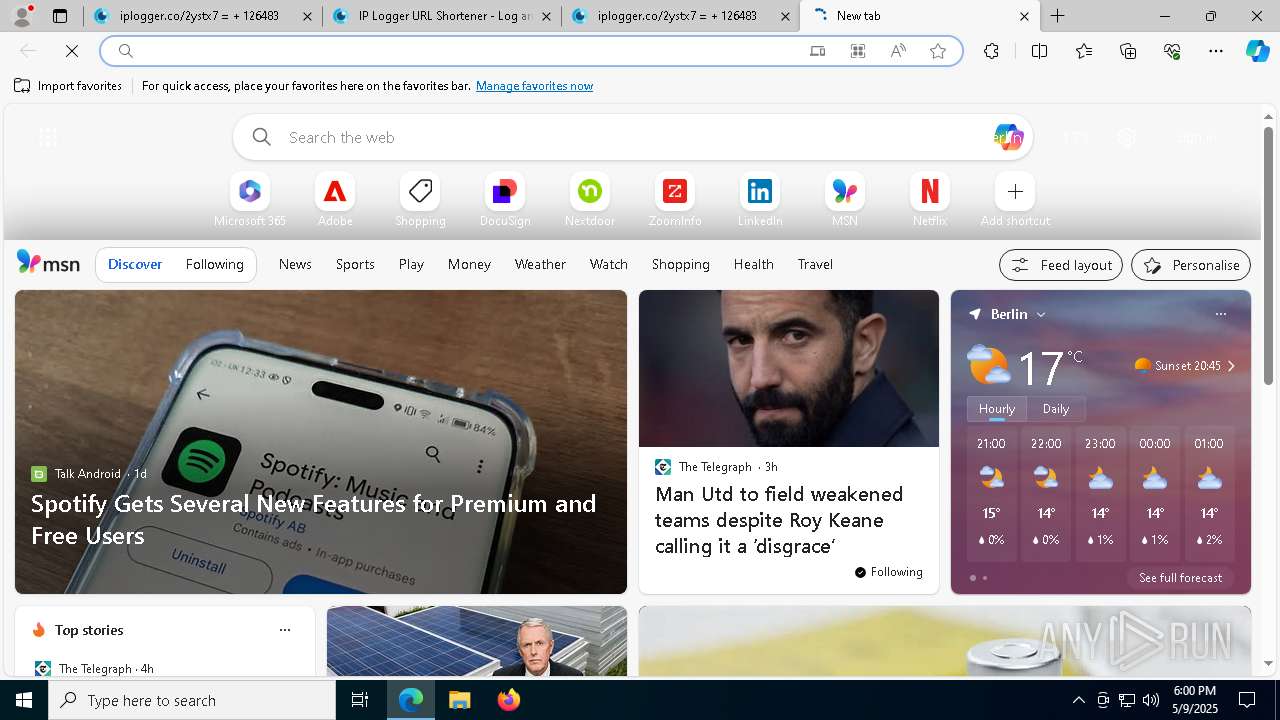The width and height of the screenshot is (1280, 720).
Task: Open Task View on the taskbar
Action: pos(360,700)
